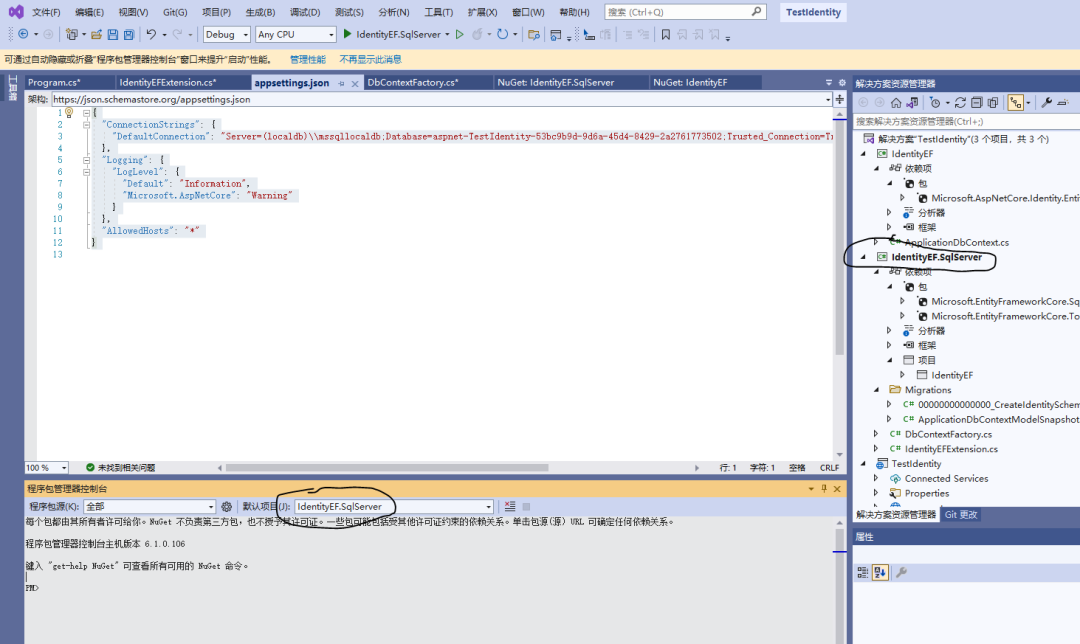Click the bookmark toggle icon in toolbar
The image size is (1080, 644).
click(665, 34)
